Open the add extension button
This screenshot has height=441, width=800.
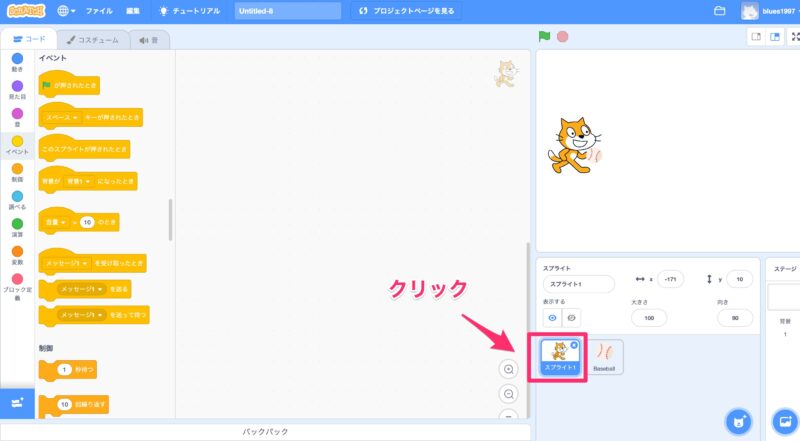17,402
